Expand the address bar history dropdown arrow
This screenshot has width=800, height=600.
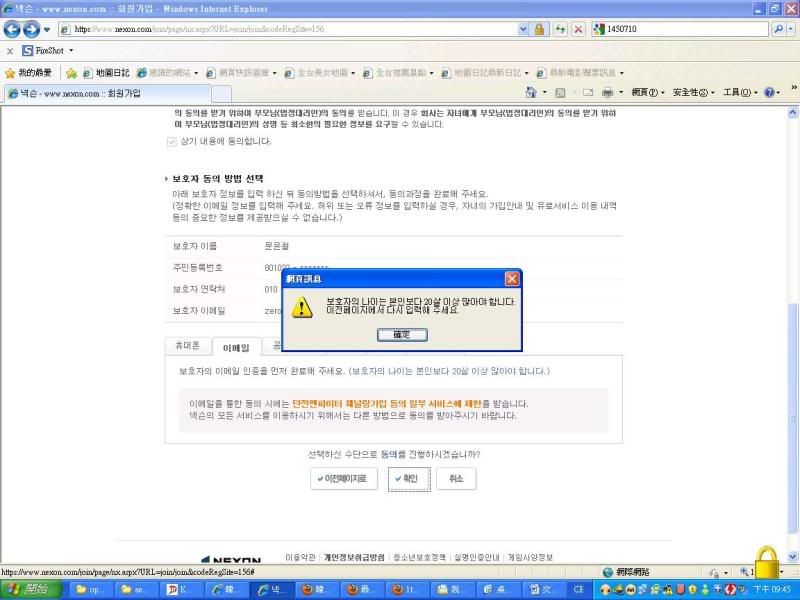(523, 29)
